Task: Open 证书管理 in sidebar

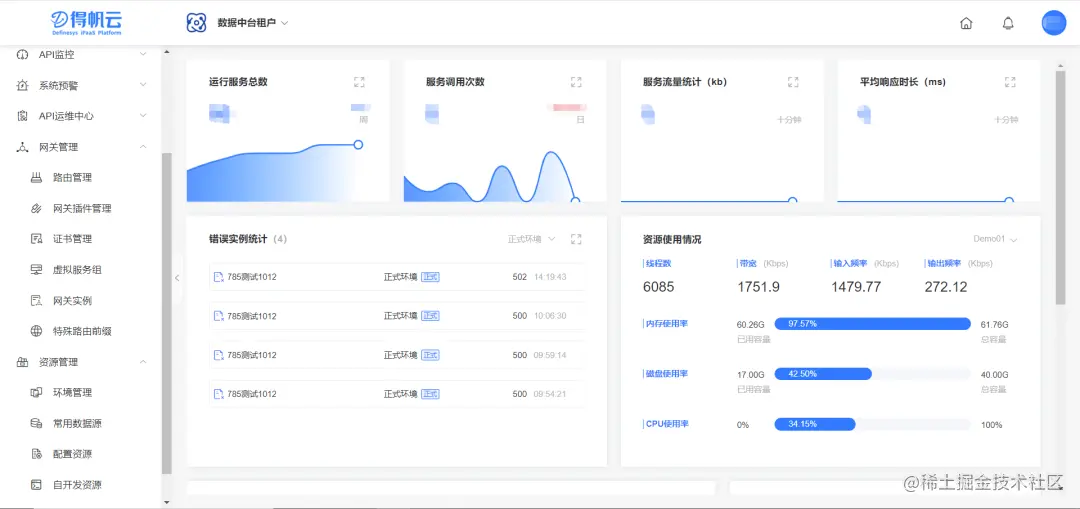Action: coord(72,239)
